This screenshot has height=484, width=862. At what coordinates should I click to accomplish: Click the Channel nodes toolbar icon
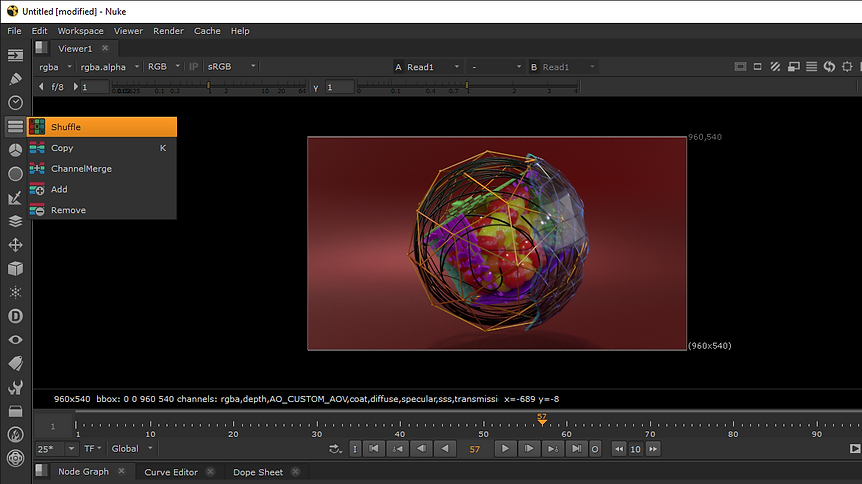click(x=15, y=126)
